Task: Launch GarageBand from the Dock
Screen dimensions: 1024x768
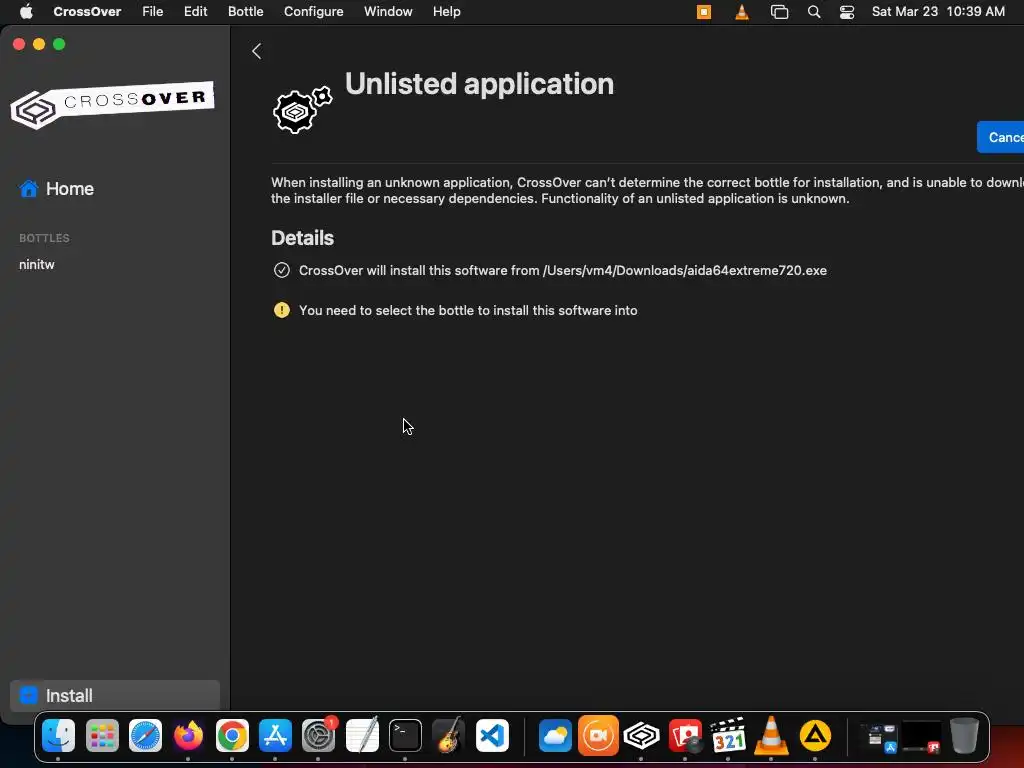Action: [x=449, y=736]
